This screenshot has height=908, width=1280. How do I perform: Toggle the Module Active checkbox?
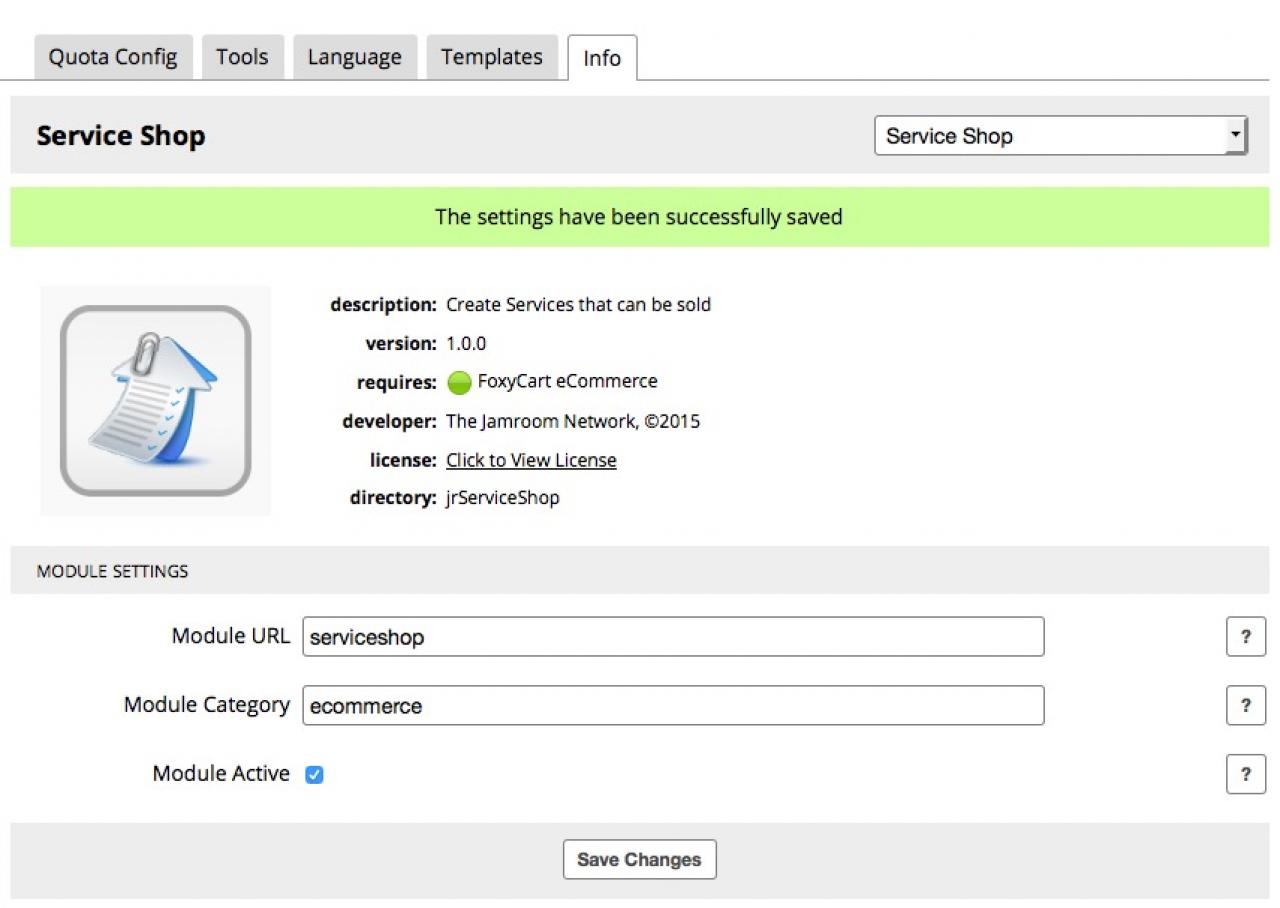(x=314, y=774)
